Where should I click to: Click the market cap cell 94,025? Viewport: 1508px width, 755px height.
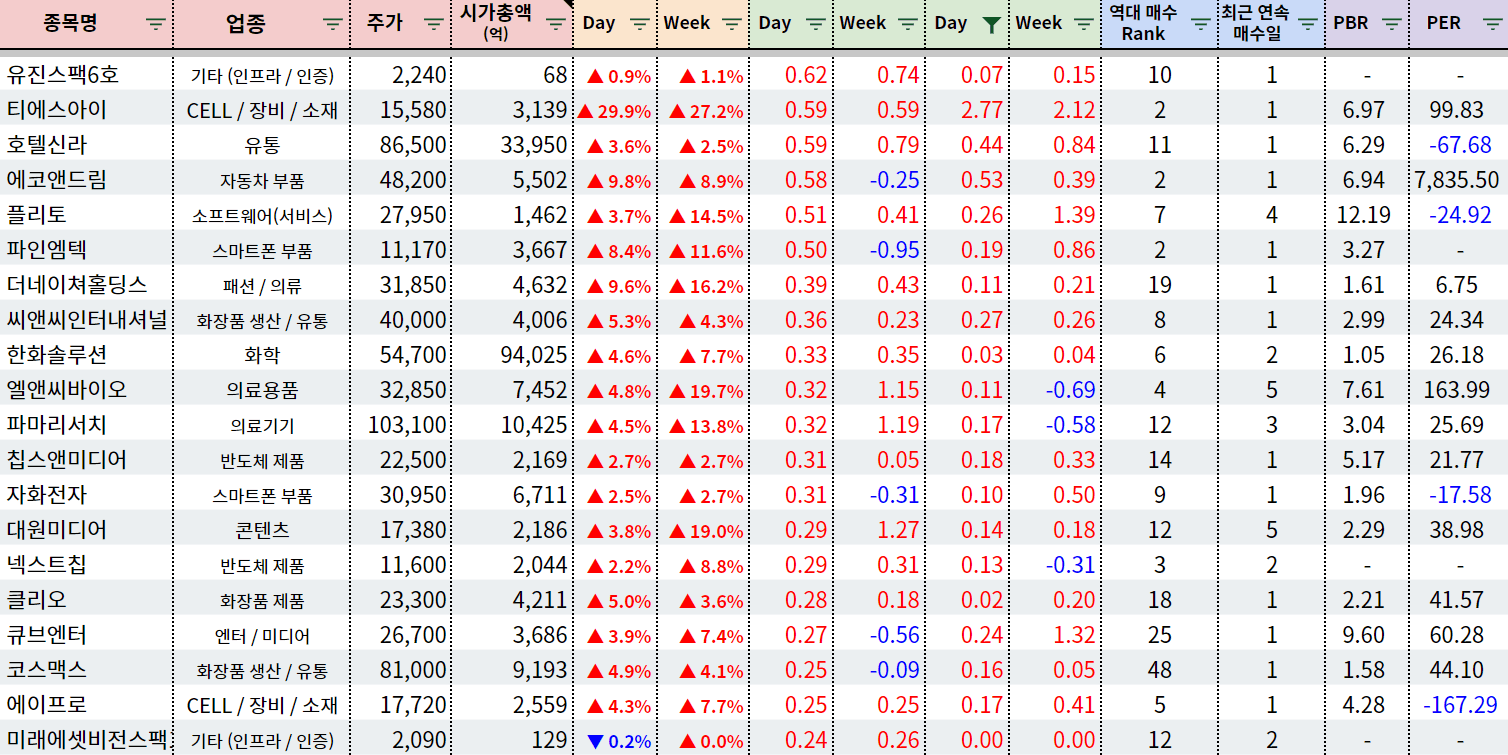(x=511, y=355)
